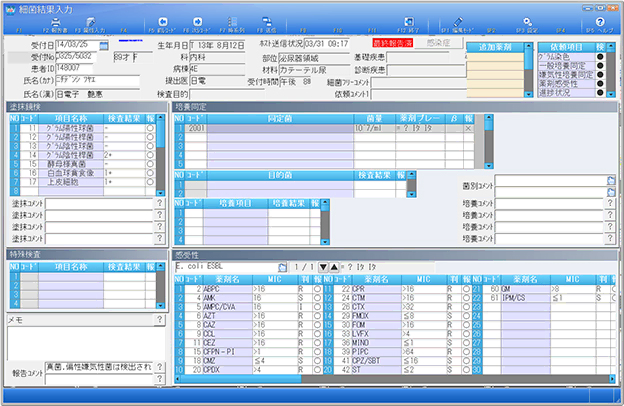The image size is (624, 406).
Task: Open the folder icon beside 菌別コメント
Action: pyautogui.click(x=610, y=179)
